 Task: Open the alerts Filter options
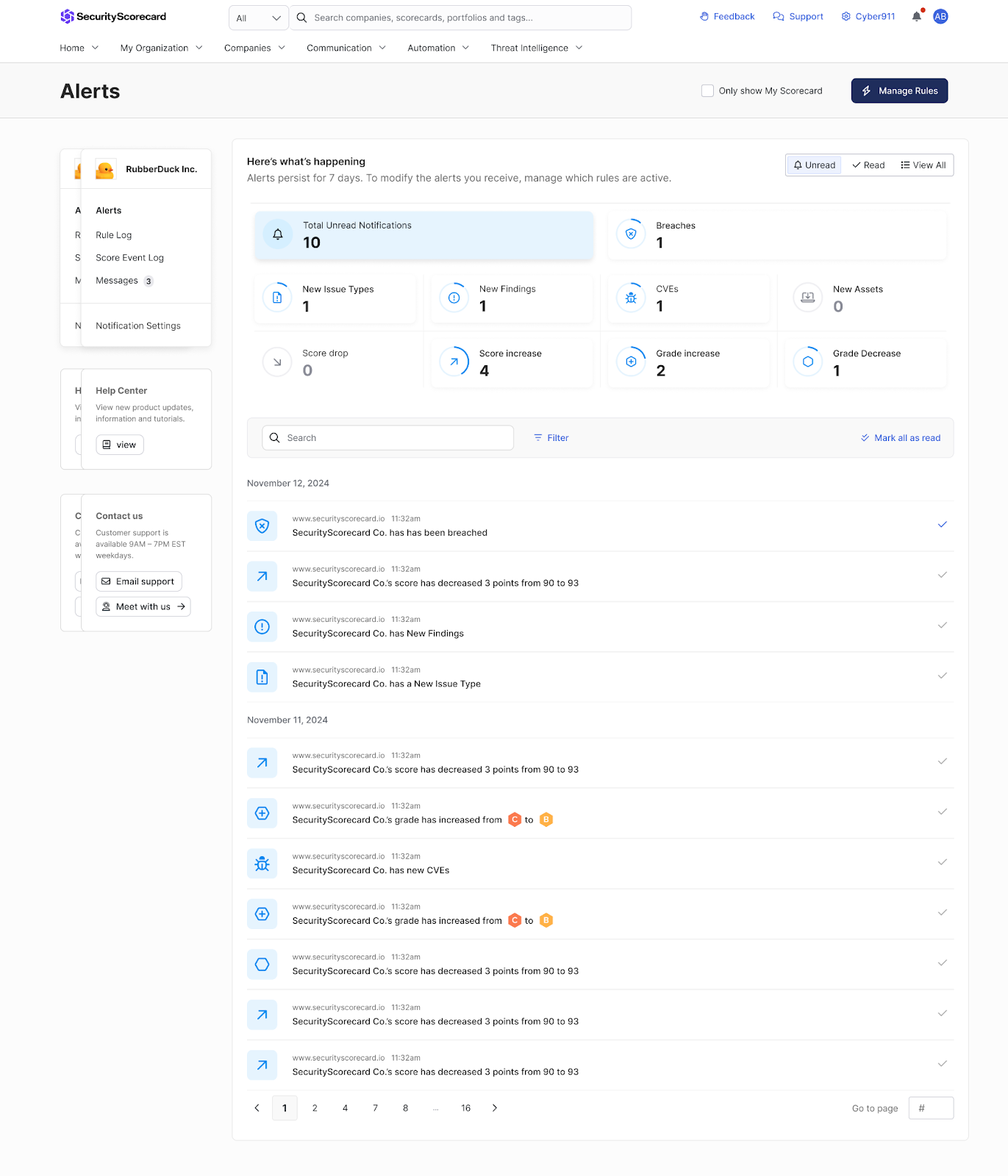tap(551, 437)
